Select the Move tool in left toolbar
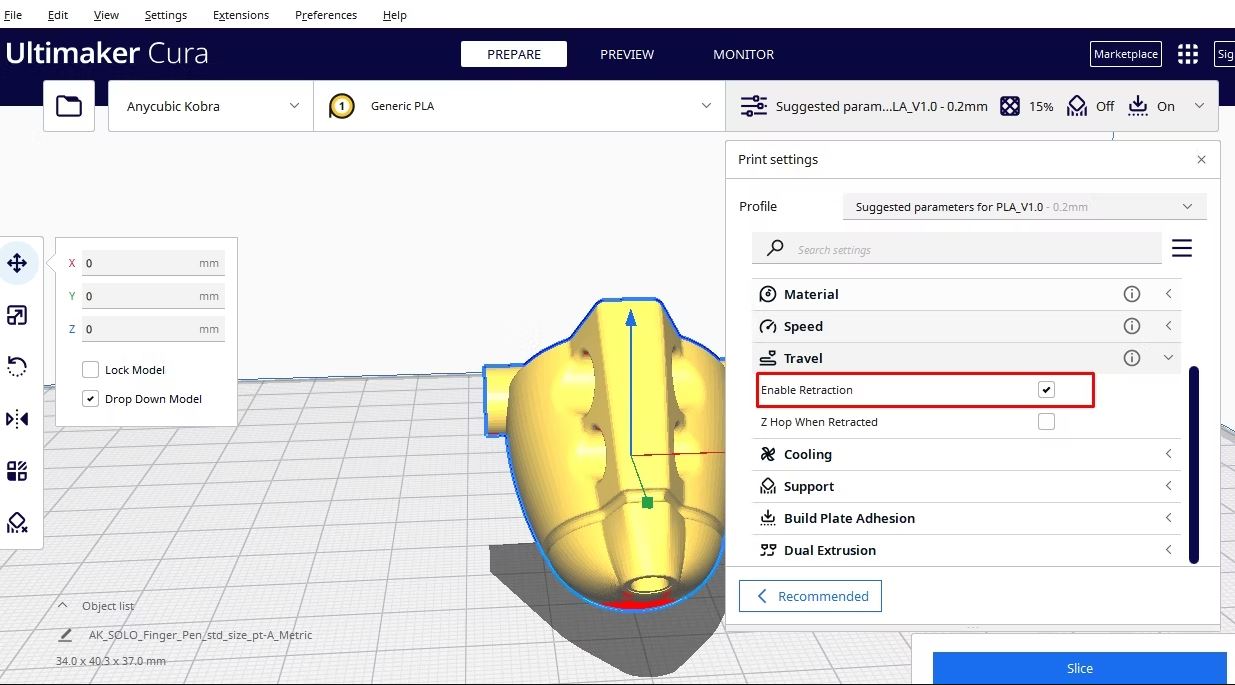1235x685 pixels. point(17,263)
